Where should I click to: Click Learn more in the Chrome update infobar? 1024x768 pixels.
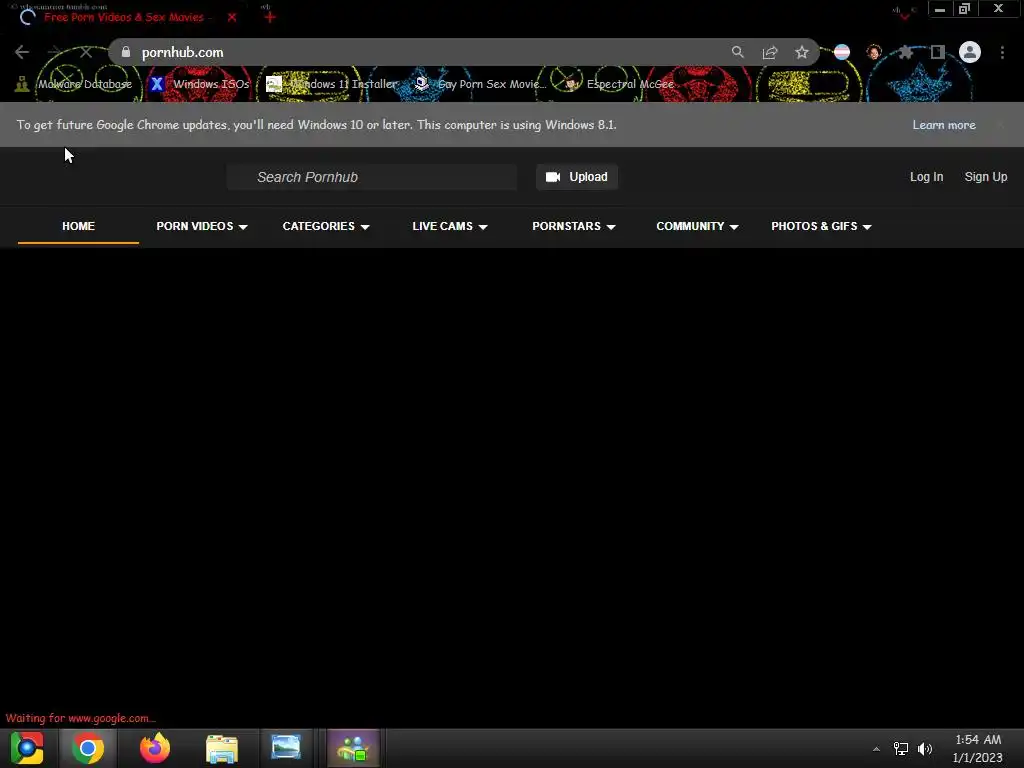coord(944,125)
